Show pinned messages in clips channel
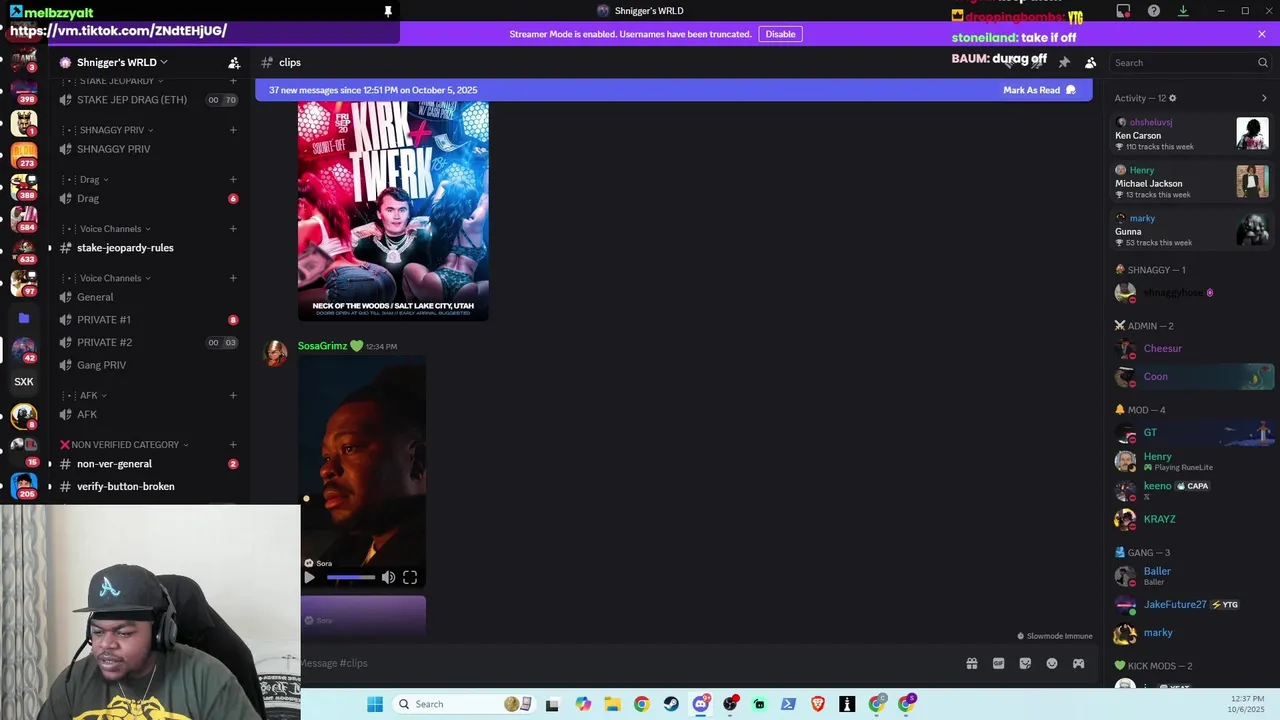 pos(1064,62)
